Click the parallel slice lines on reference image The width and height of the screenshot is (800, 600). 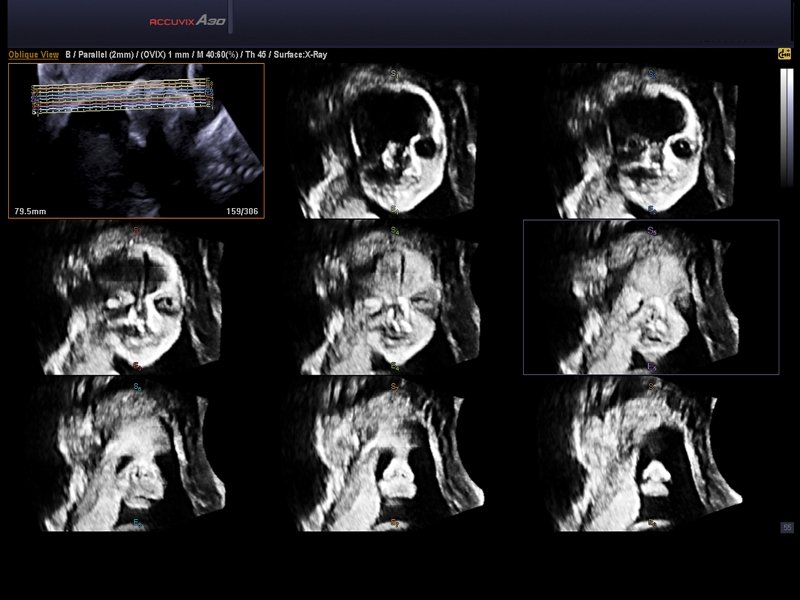(x=122, y=95)
